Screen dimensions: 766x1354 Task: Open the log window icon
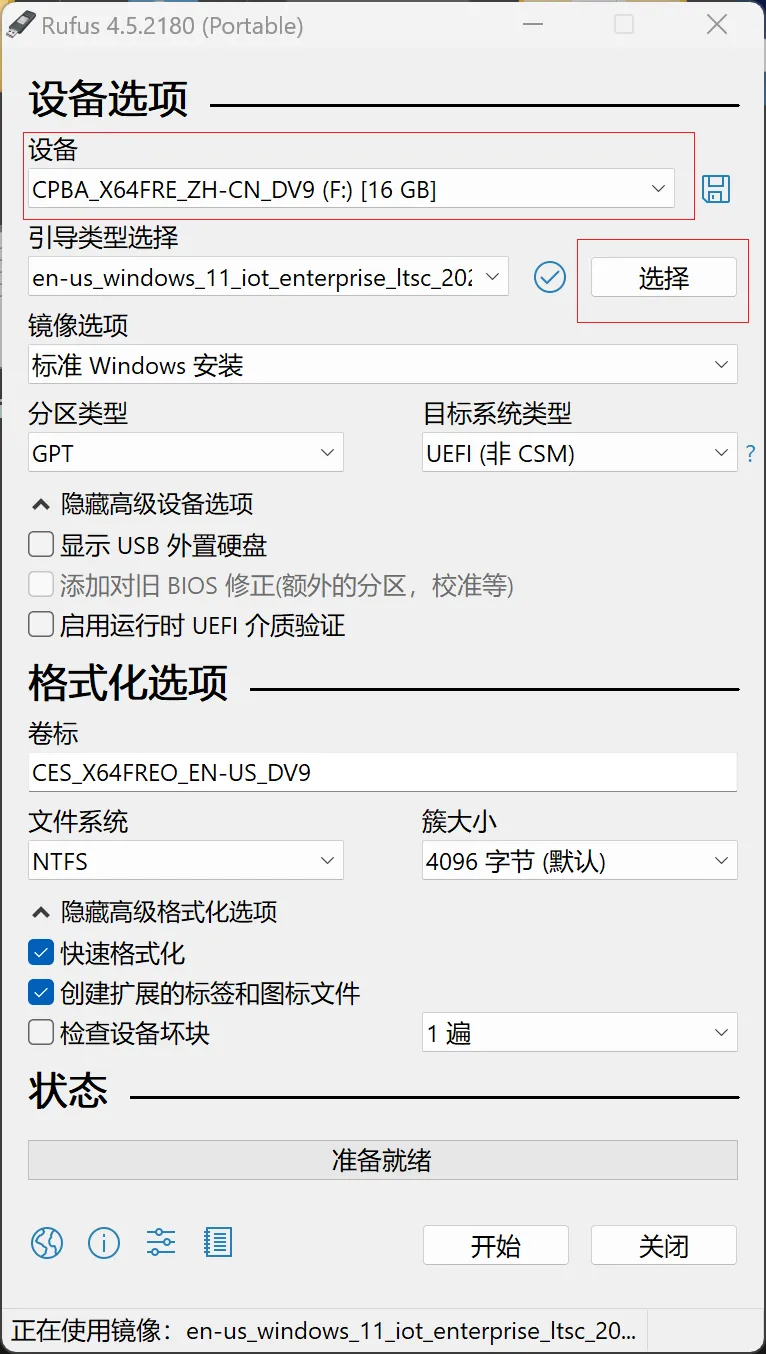click(217, 1242)
